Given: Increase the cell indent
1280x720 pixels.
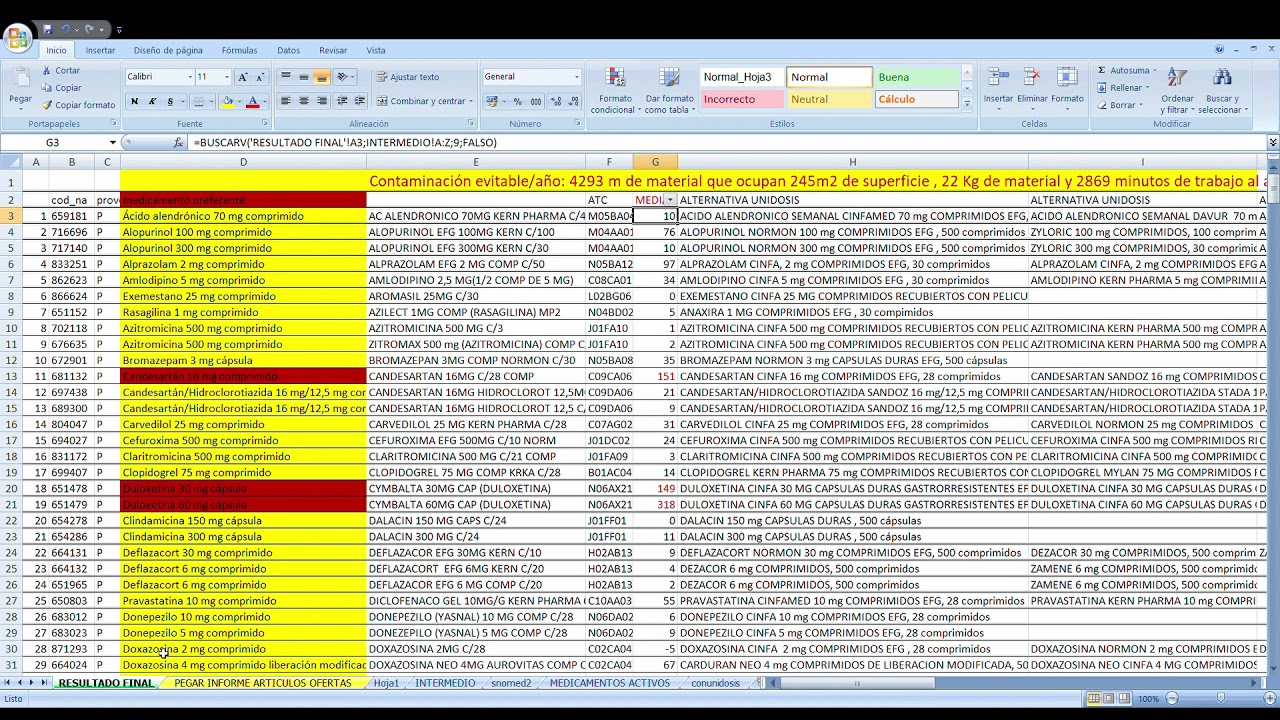Looking at the screenshot, I should coord(359,101).
